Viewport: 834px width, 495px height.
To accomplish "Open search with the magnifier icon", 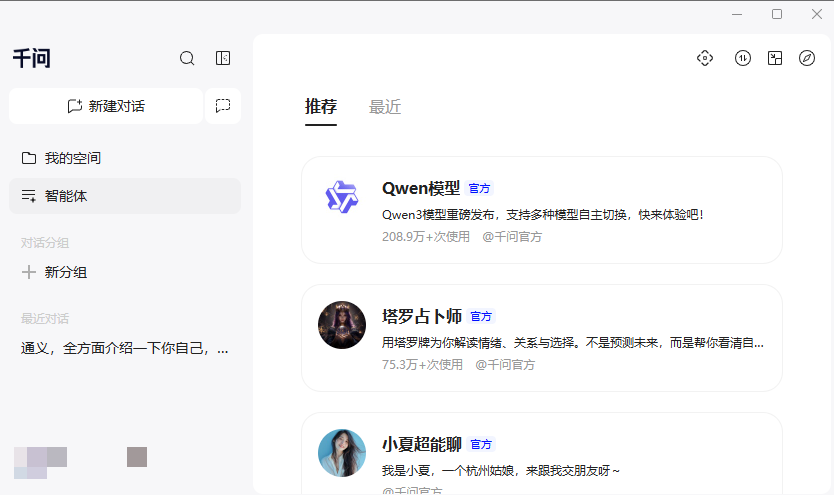I will point(187,58).
